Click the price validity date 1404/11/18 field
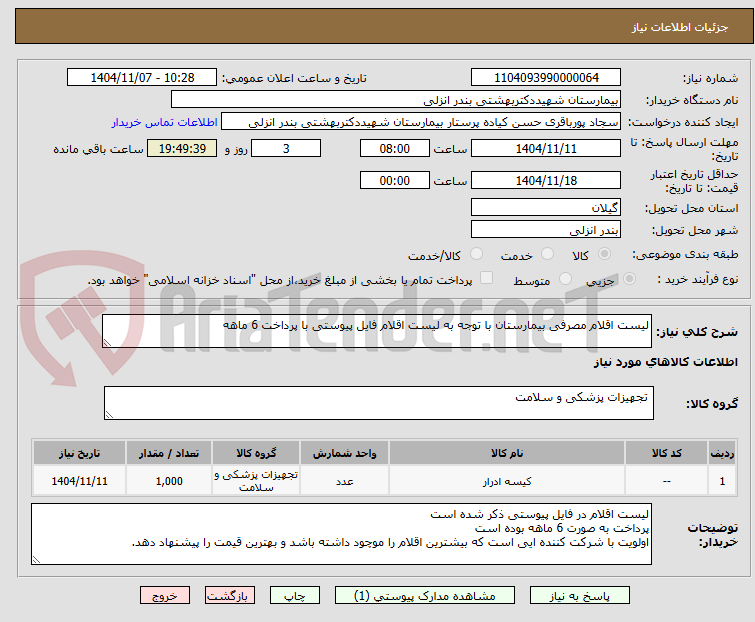Image resolution: width=755 pixels, height=622 pixels. [546, 180]
